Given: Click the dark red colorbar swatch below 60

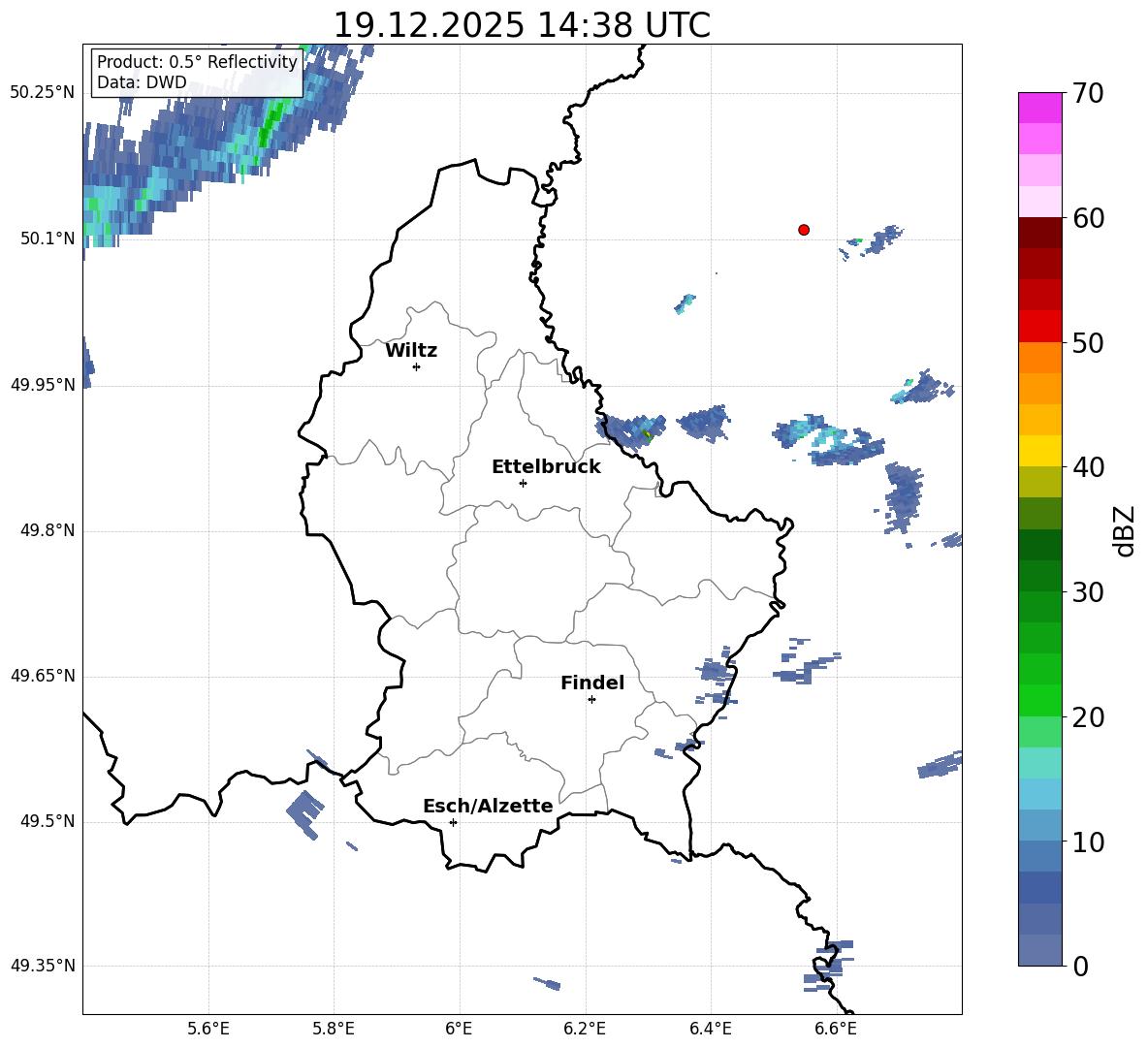Looking at the screenshot, I should 1039,233.
